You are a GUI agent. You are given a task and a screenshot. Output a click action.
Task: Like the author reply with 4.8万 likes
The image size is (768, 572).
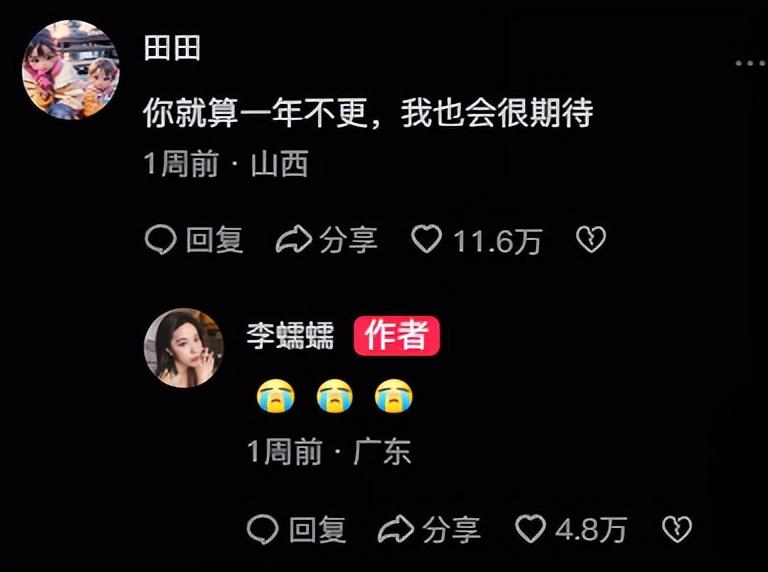pos(530,529)
